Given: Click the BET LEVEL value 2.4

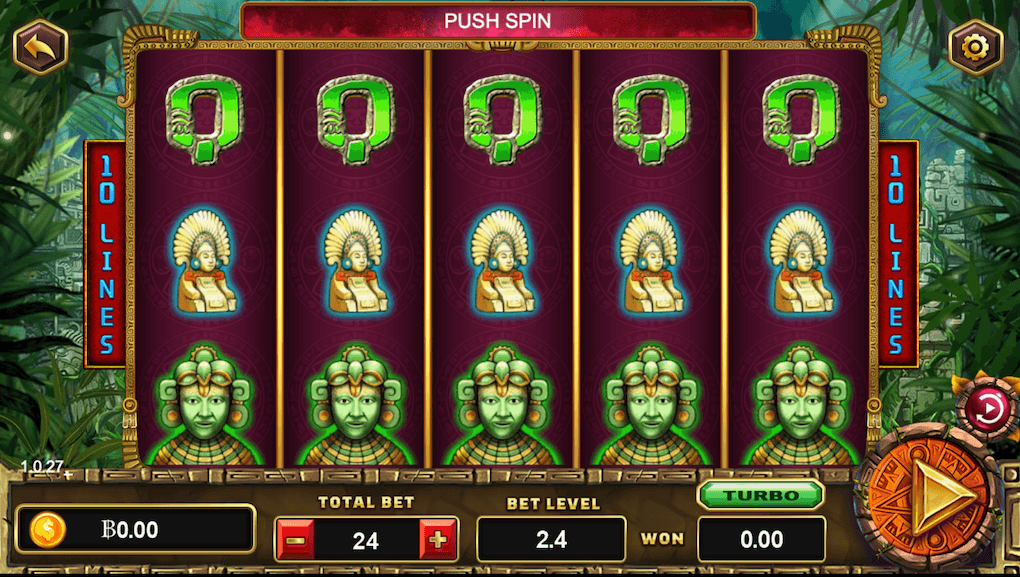Looking at the screenshot, I should (552, 539).
